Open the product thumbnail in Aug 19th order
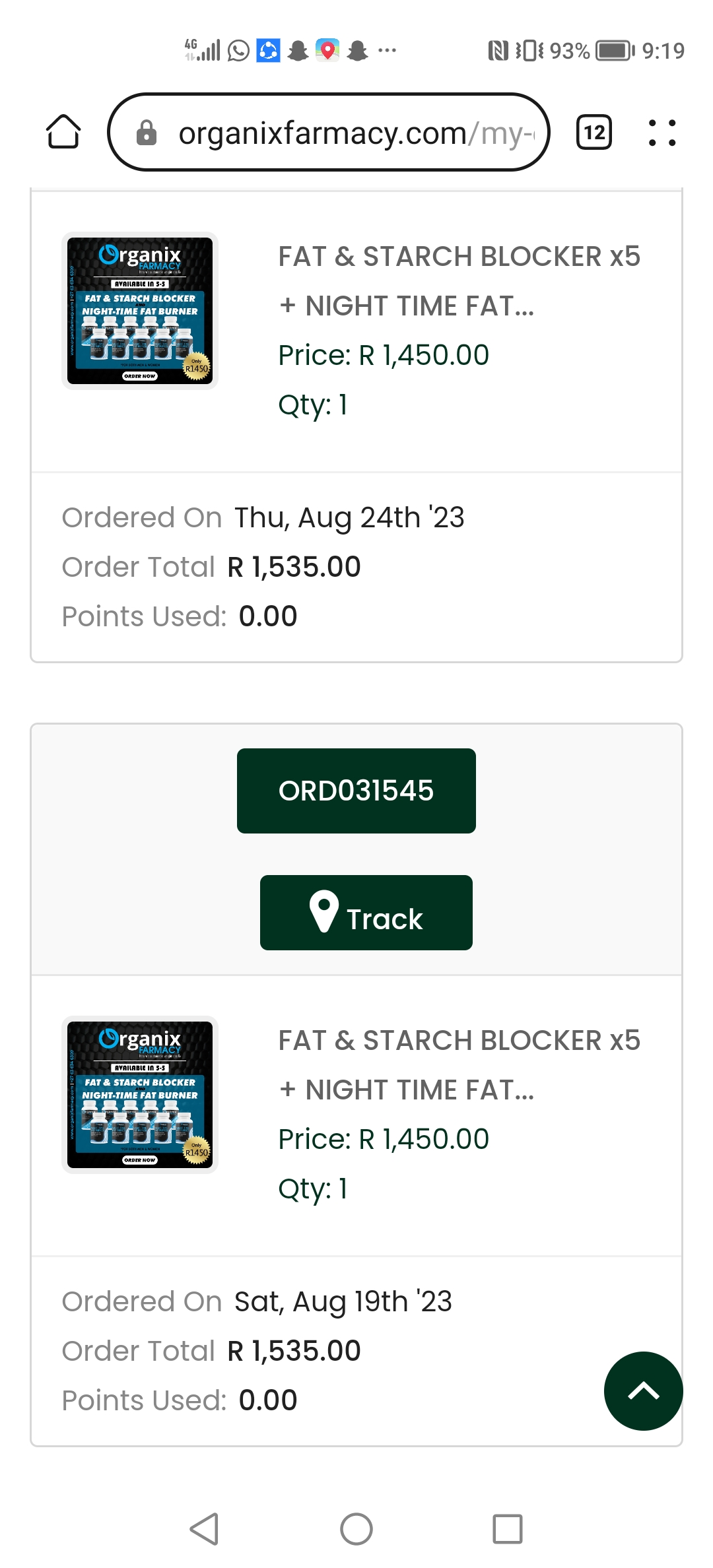 pyautogui.click(x=140, y=1095)
